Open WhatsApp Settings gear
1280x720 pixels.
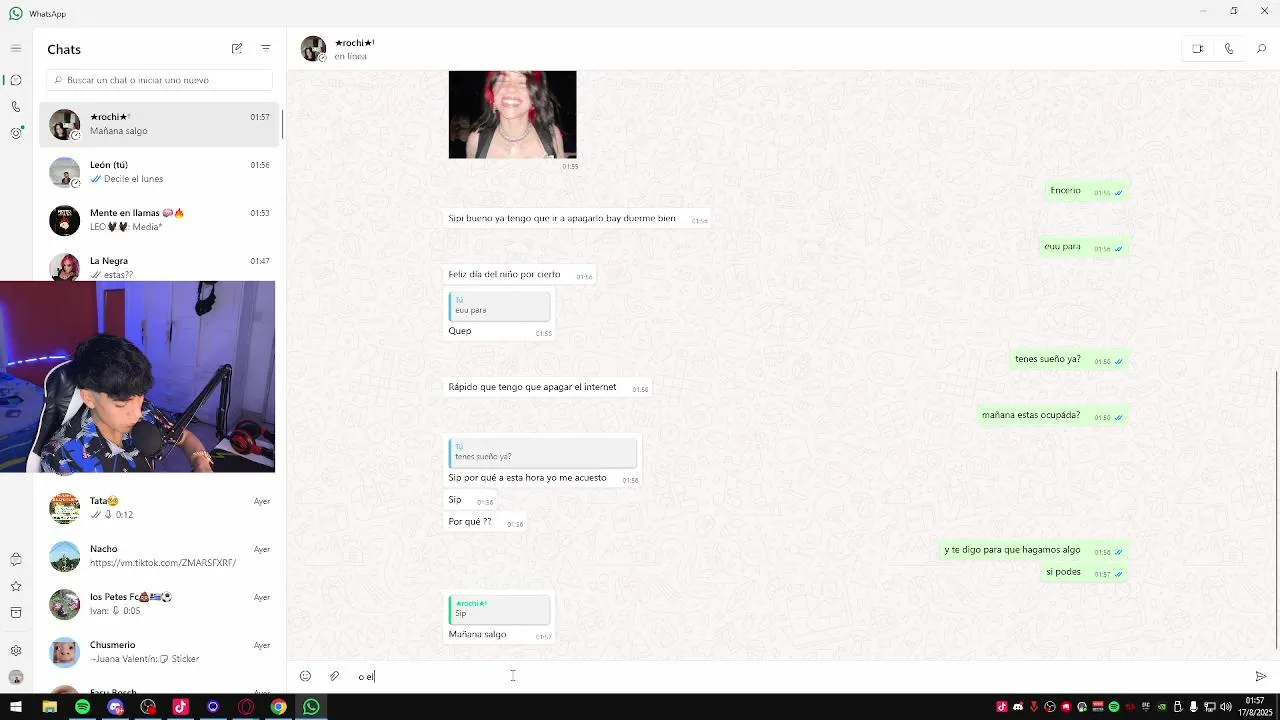[15, 650]
